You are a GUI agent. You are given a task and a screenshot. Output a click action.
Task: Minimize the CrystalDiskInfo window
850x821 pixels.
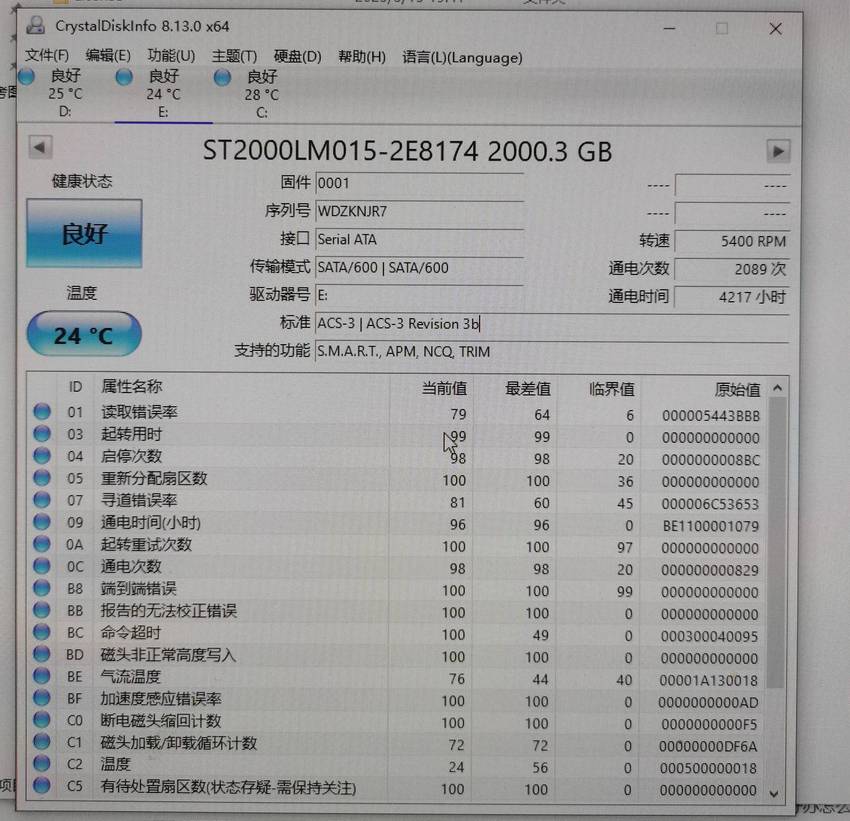(x=669, y=28)
